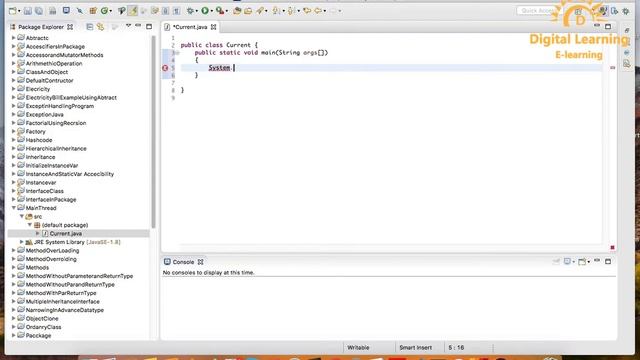Collapse the src folder node
640x360 pixels.
point(22,216)
